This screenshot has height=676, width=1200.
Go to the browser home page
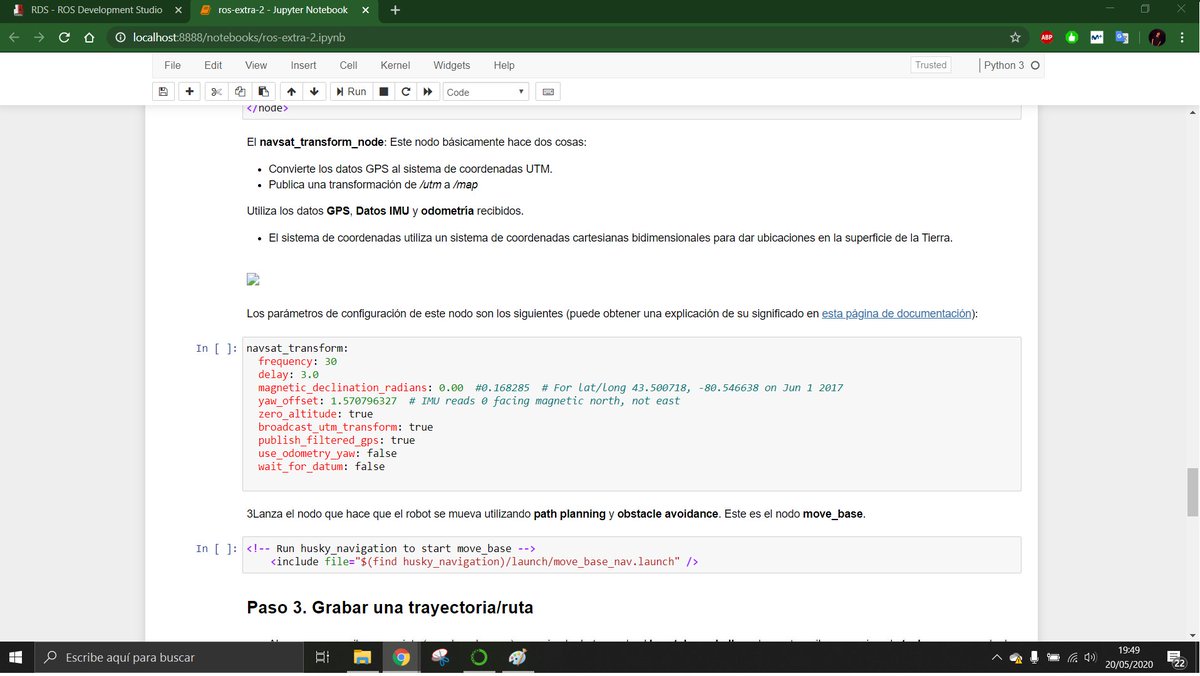[89, 37]
